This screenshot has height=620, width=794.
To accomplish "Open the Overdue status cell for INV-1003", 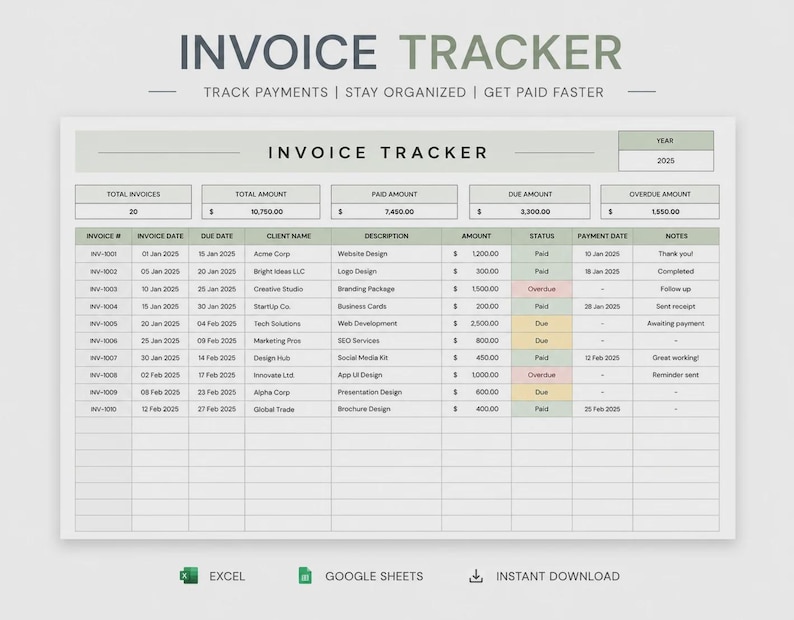I will [542, 289].
